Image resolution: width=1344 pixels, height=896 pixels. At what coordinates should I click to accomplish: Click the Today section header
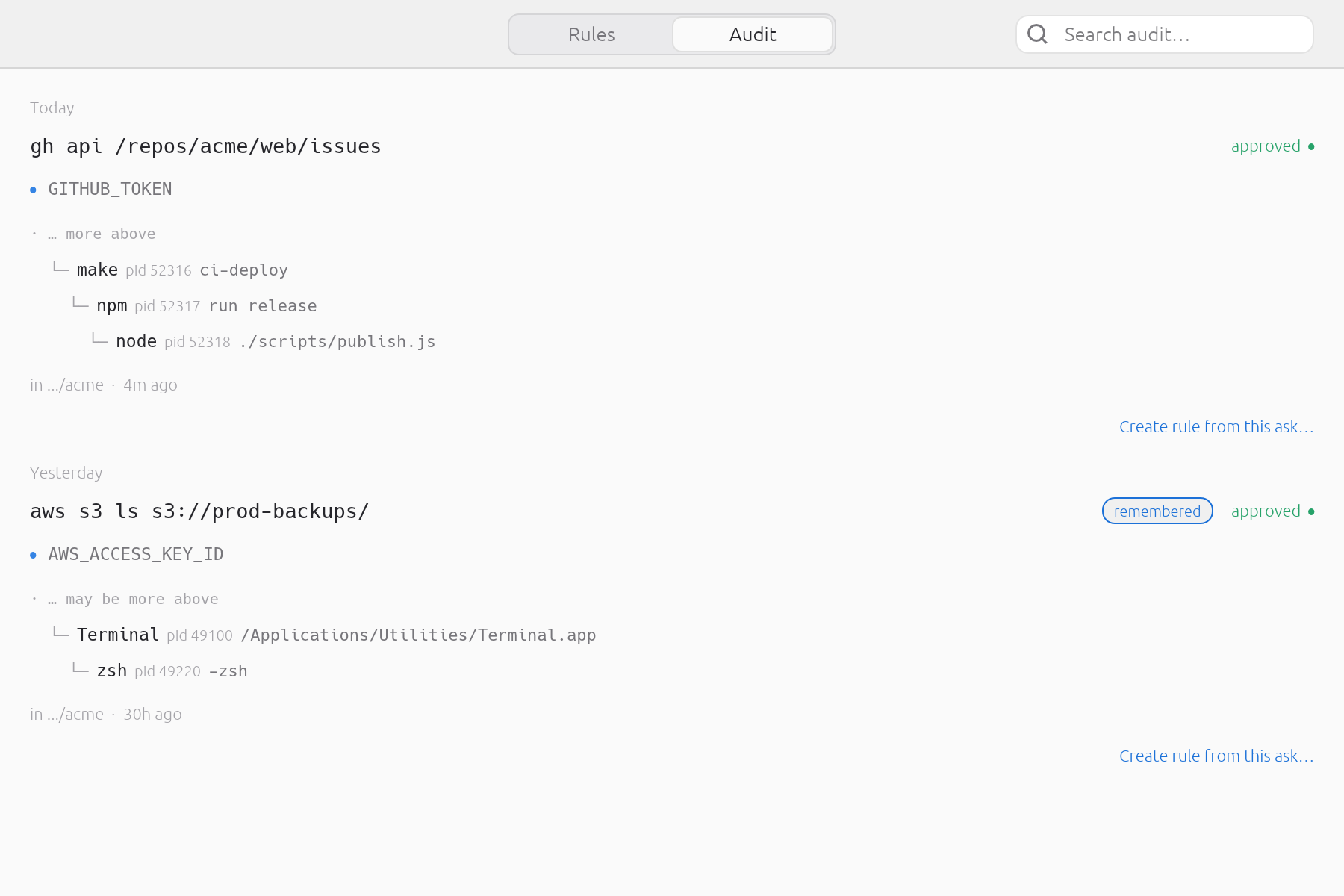tap(52, 108)
